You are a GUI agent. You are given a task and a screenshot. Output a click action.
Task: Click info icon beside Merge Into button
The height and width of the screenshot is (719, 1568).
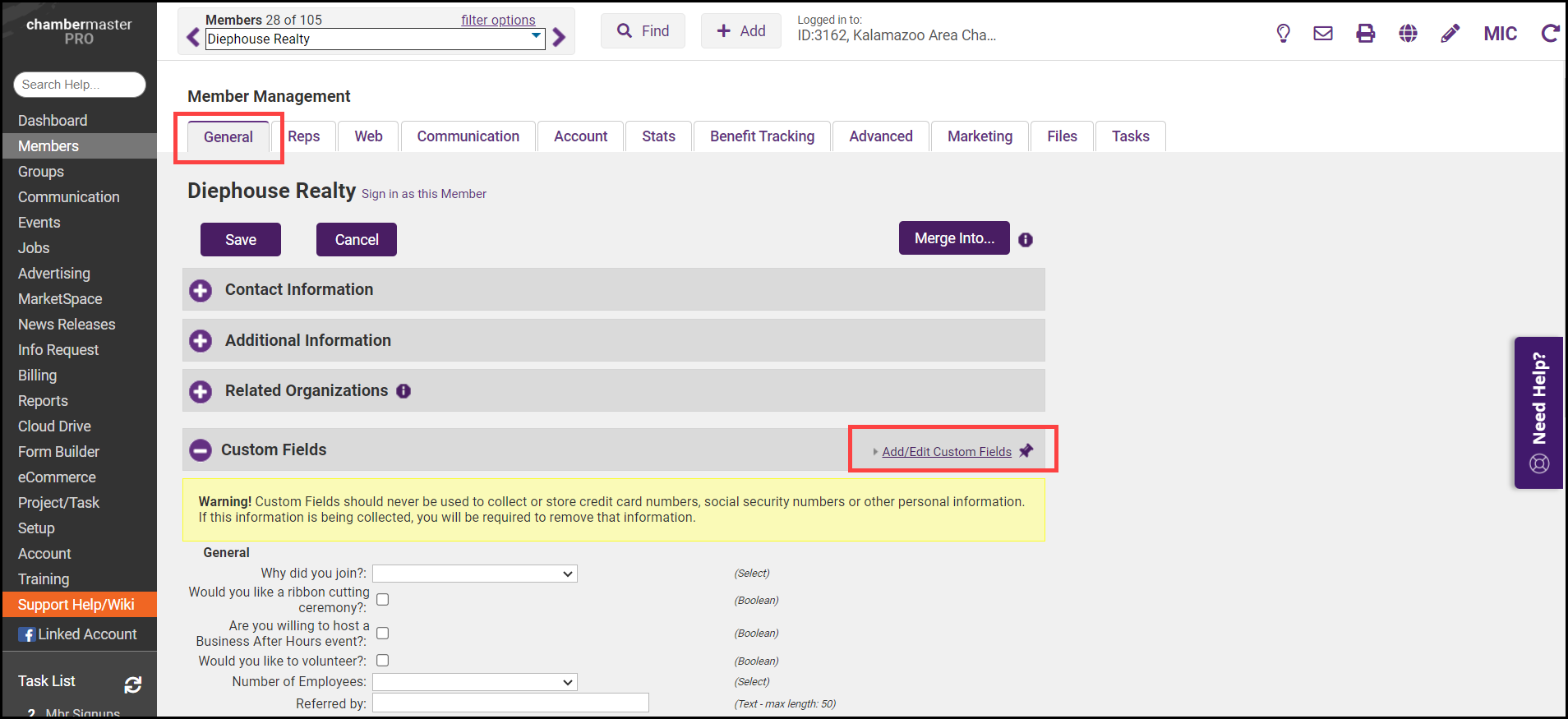1026,240
